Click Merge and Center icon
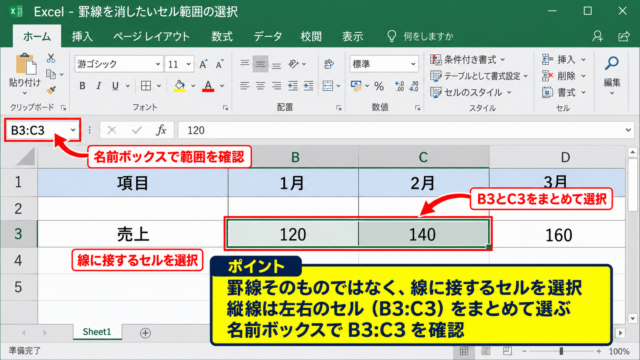 point(328,86)
